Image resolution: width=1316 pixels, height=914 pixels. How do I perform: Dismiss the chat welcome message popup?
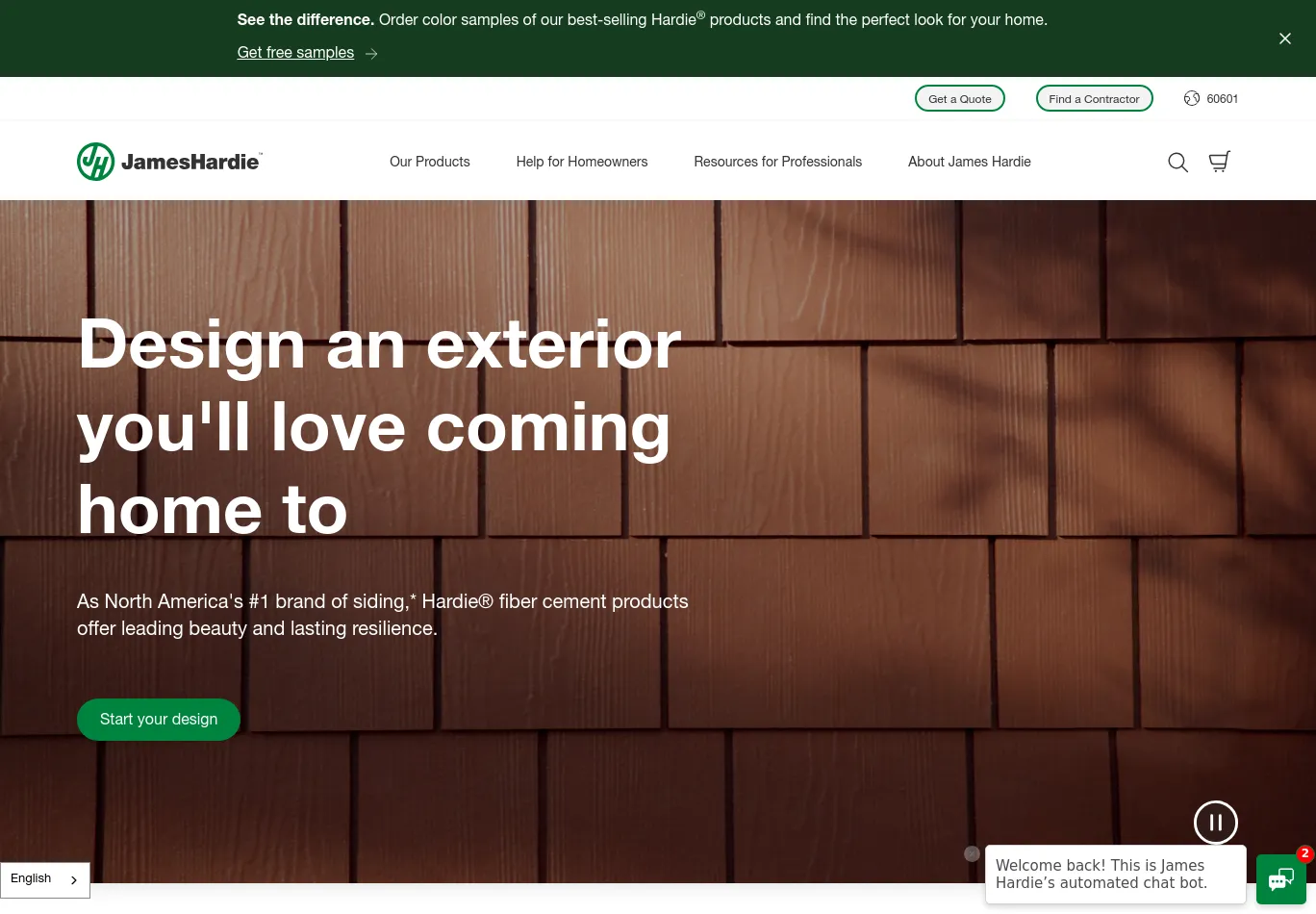[x=972, y=853]
